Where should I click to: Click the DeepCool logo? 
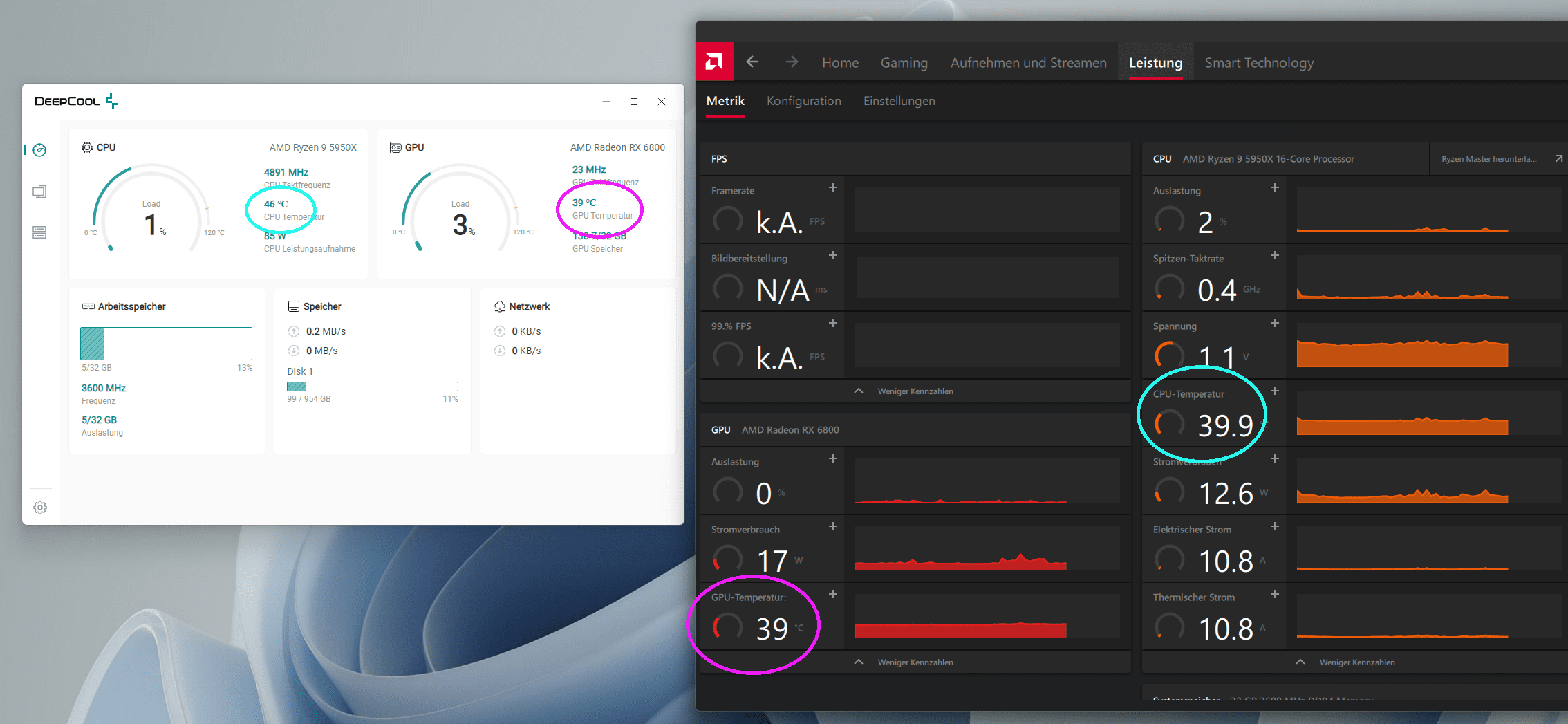tap(77, 102)
